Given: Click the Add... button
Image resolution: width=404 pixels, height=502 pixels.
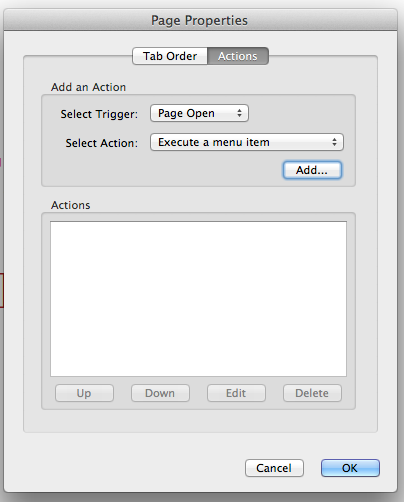Looking at the screenshot, I should pyautogui.click(x=312, y=170).
